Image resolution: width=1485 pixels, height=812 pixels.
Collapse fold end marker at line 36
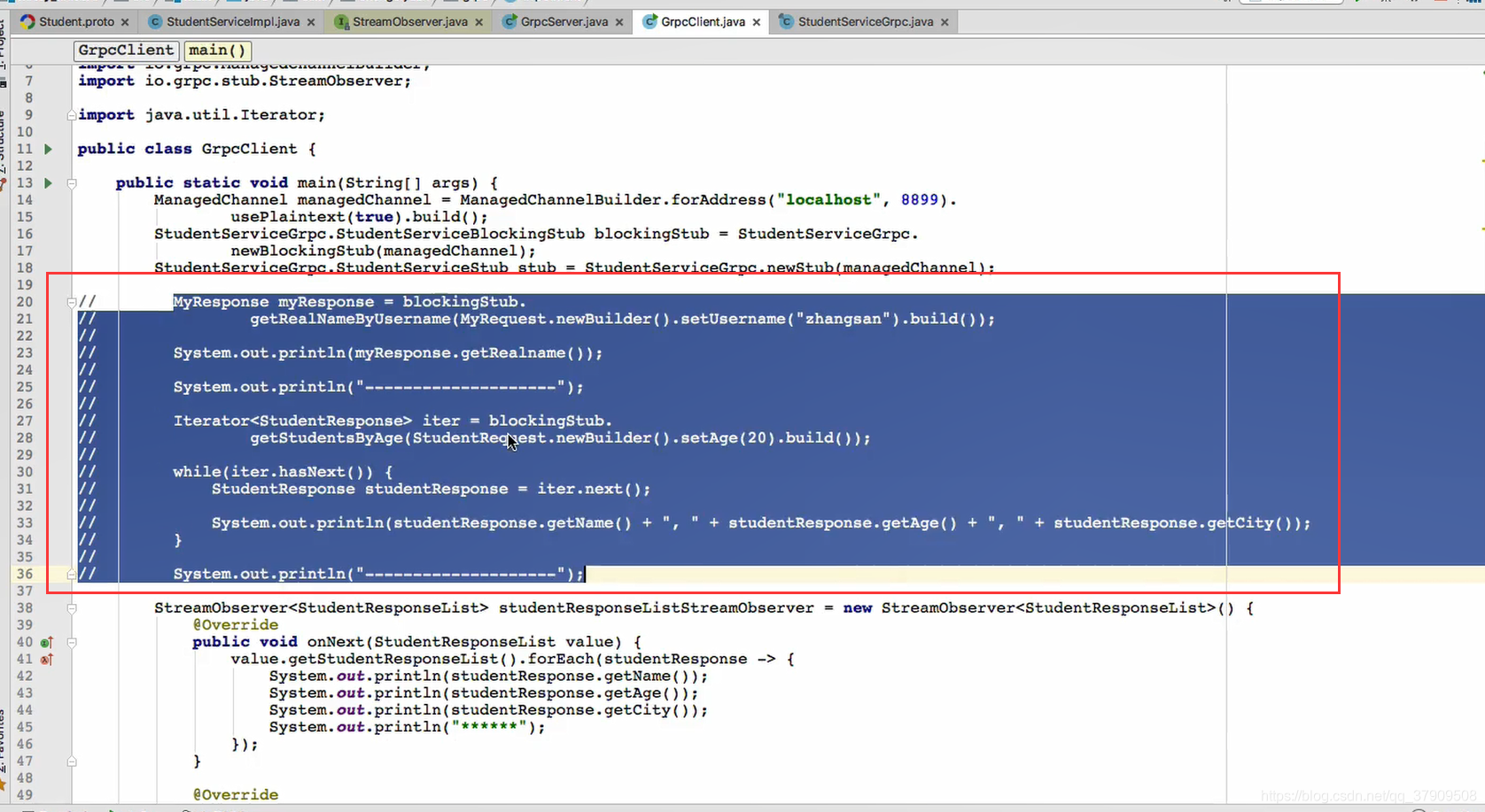72,574
